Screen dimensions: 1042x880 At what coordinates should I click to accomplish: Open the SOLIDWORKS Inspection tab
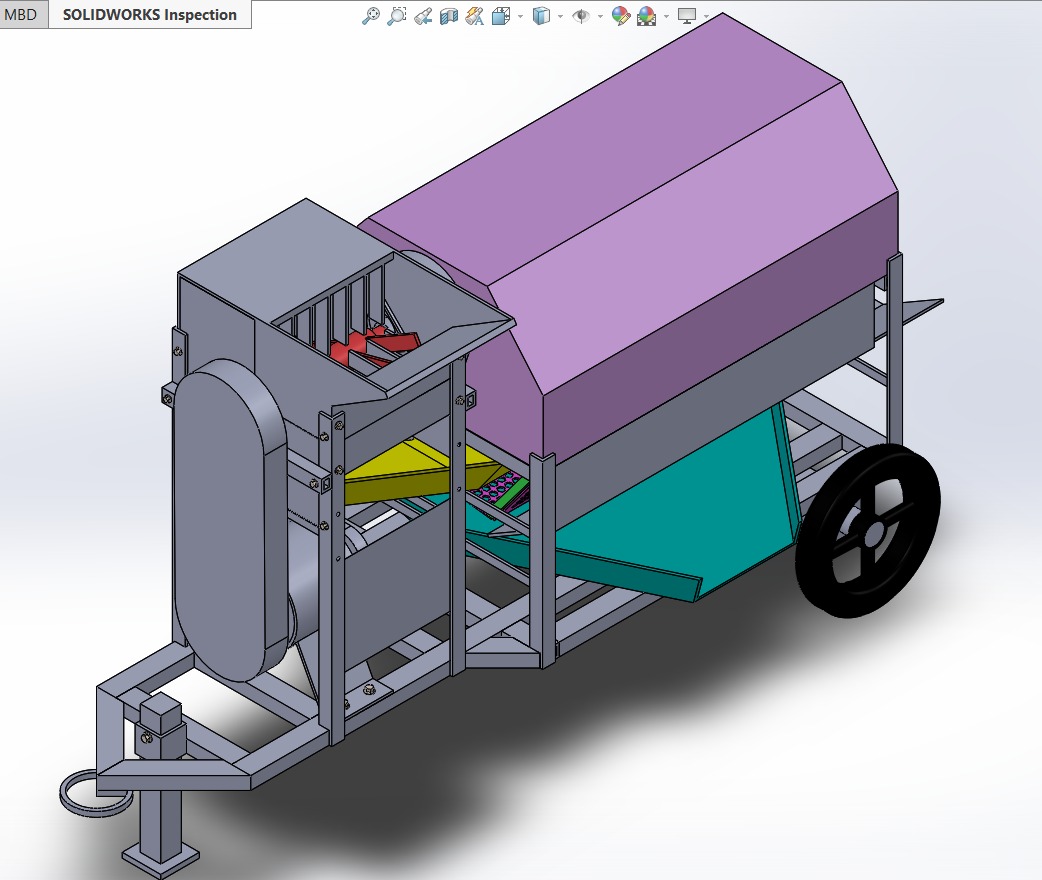pos(148,14)
